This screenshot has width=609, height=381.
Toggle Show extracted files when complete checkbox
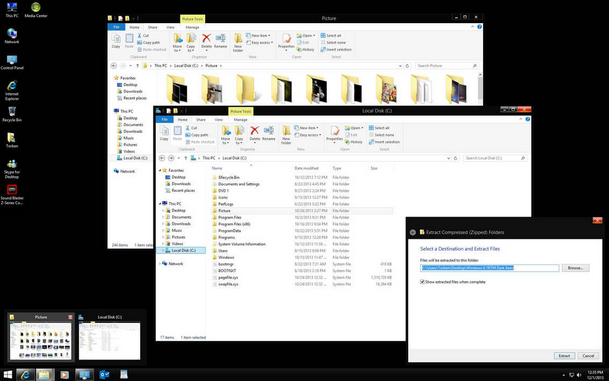point(422,282)
